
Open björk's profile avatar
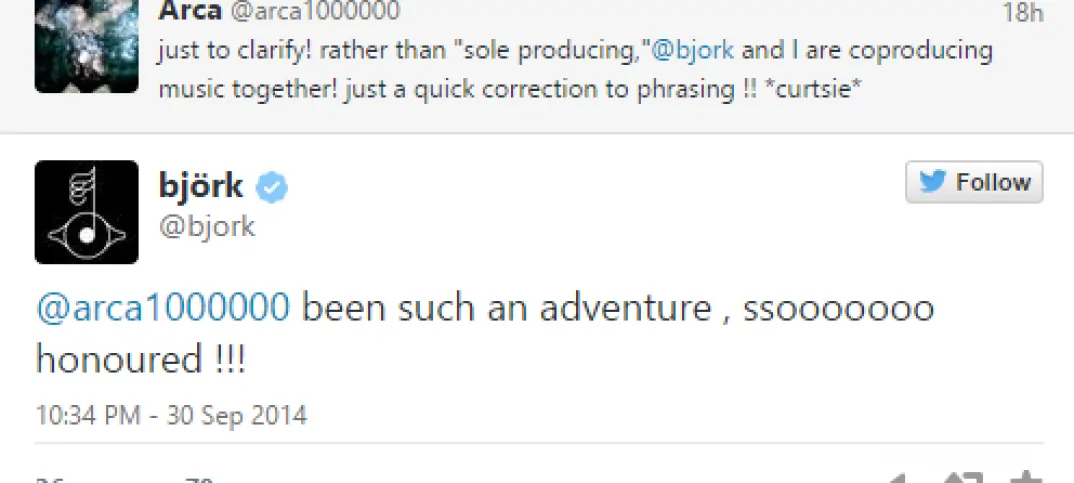[86, 212]
